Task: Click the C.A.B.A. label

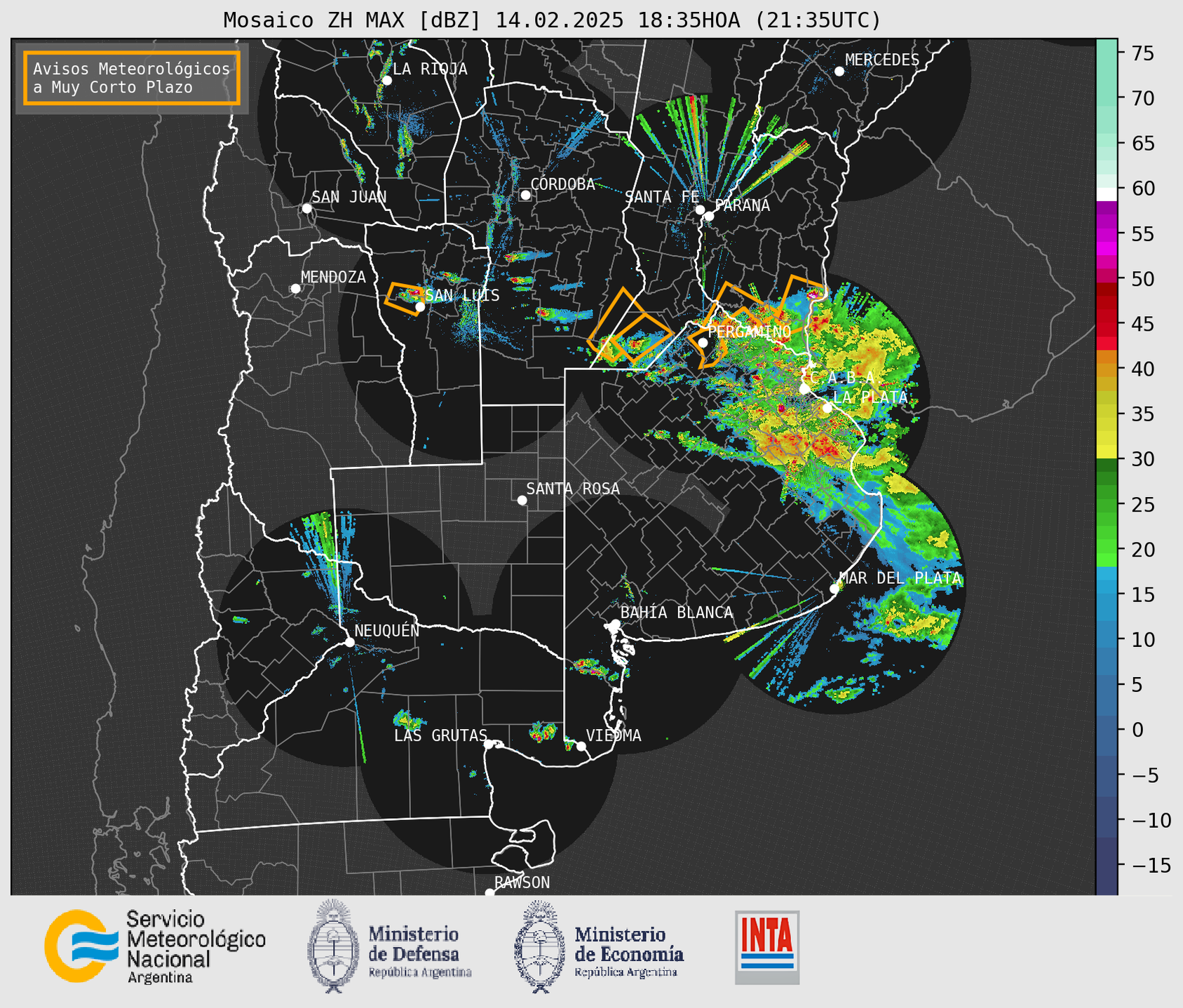Action: pyautogui.click(x=842, y=378)
